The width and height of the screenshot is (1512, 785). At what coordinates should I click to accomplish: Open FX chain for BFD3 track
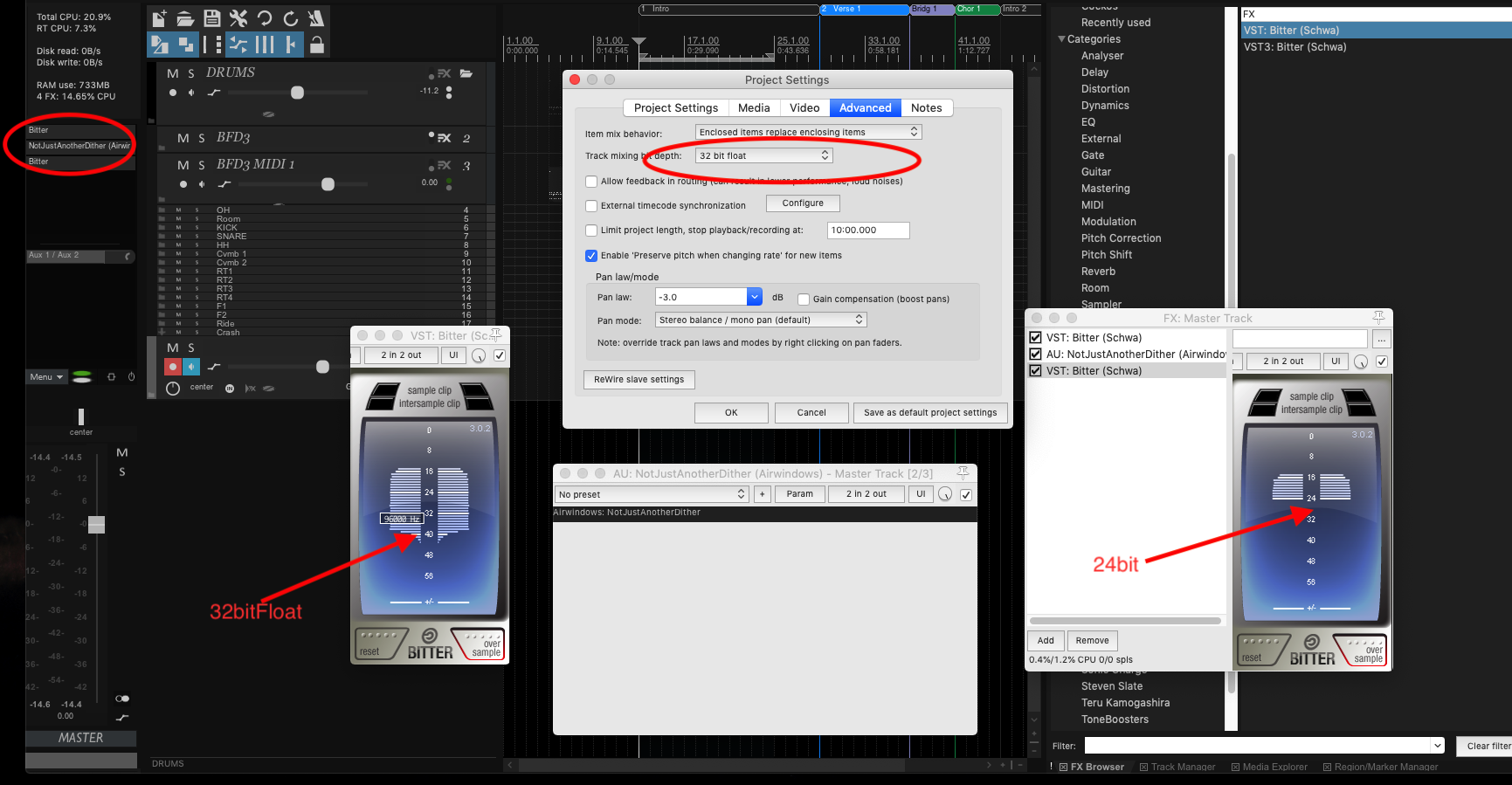click(444, 138)
